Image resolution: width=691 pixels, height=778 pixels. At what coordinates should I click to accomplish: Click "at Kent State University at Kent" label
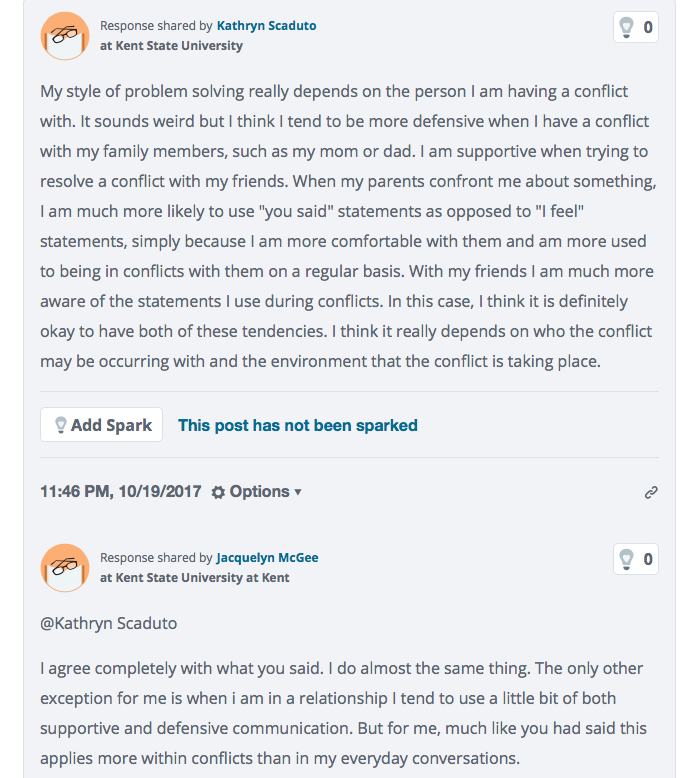click(194, 578)
